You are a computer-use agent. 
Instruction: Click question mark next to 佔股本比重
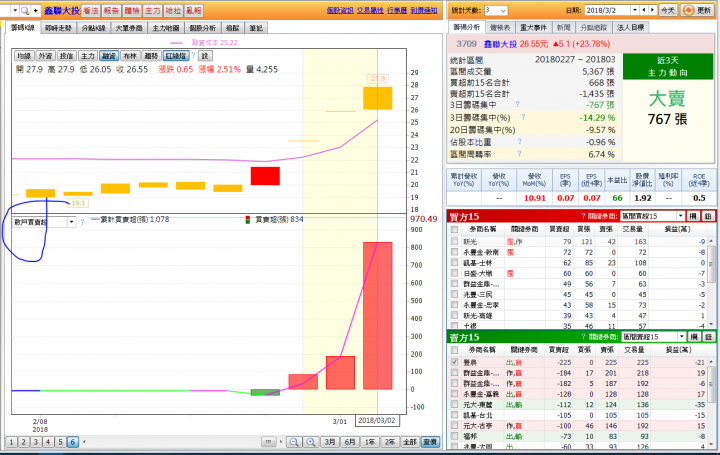point(519,141)
